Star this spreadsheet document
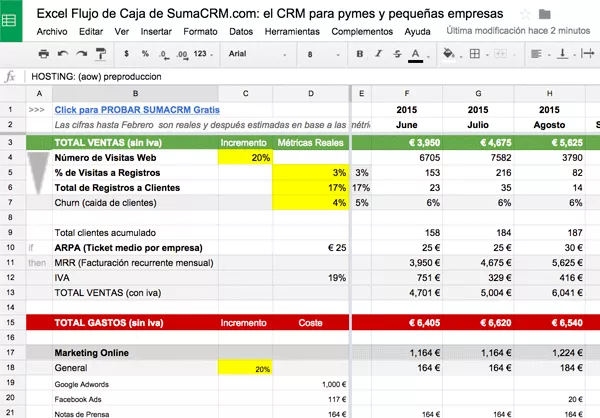This screenshot has height=418, width=600. [525, 15]
